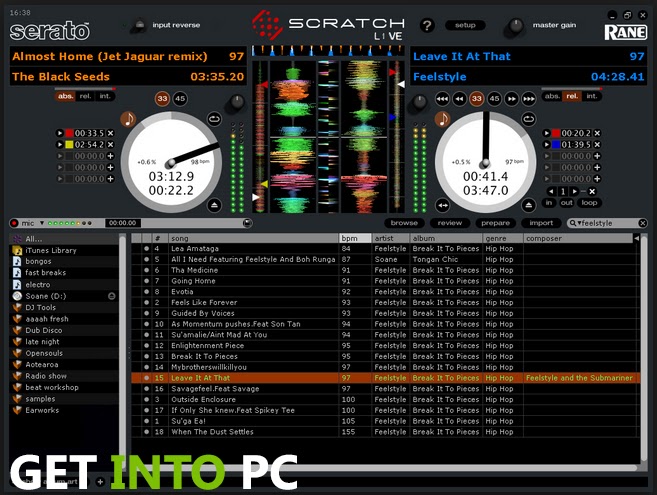Click the right deck bend arrows icon

[442, 205]
